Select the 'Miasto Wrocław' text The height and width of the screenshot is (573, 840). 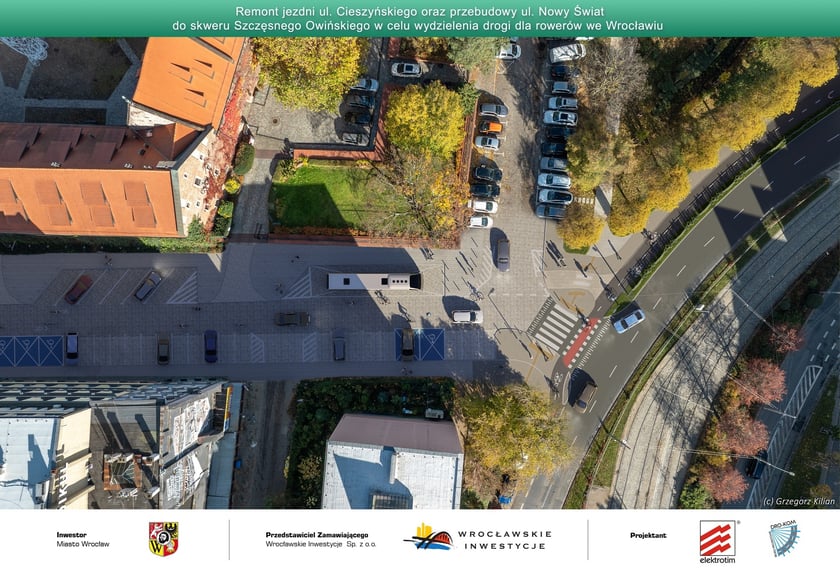tap(83, 544)
